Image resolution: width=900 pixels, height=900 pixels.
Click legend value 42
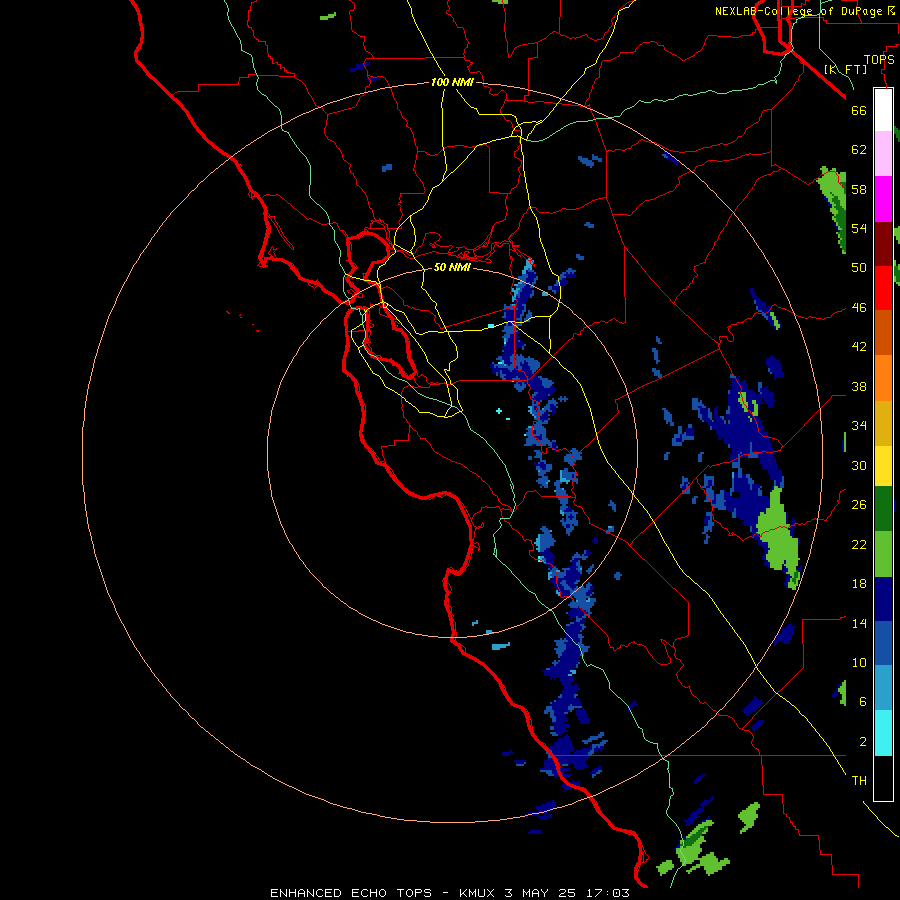859,346
